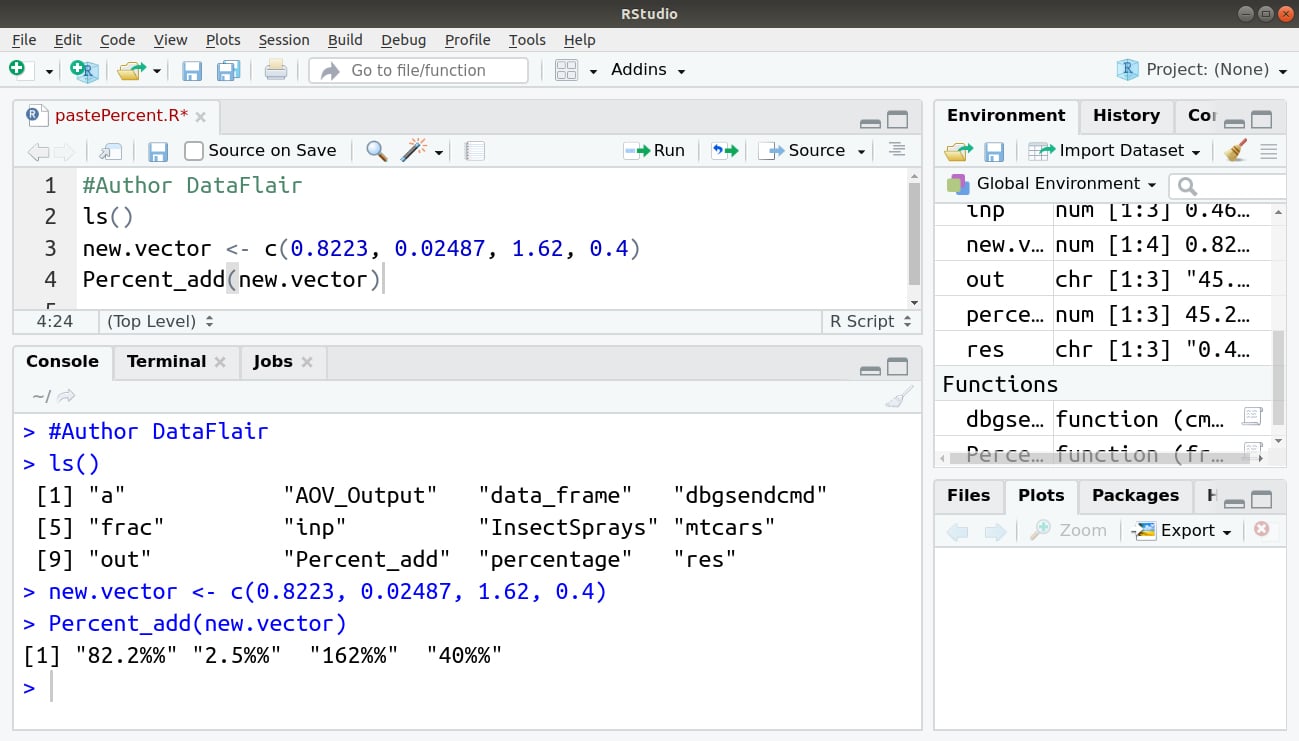The width and height of the screenshot is (1299, 741).
Task: Switch to the Terminal tab
Action: 167,361
